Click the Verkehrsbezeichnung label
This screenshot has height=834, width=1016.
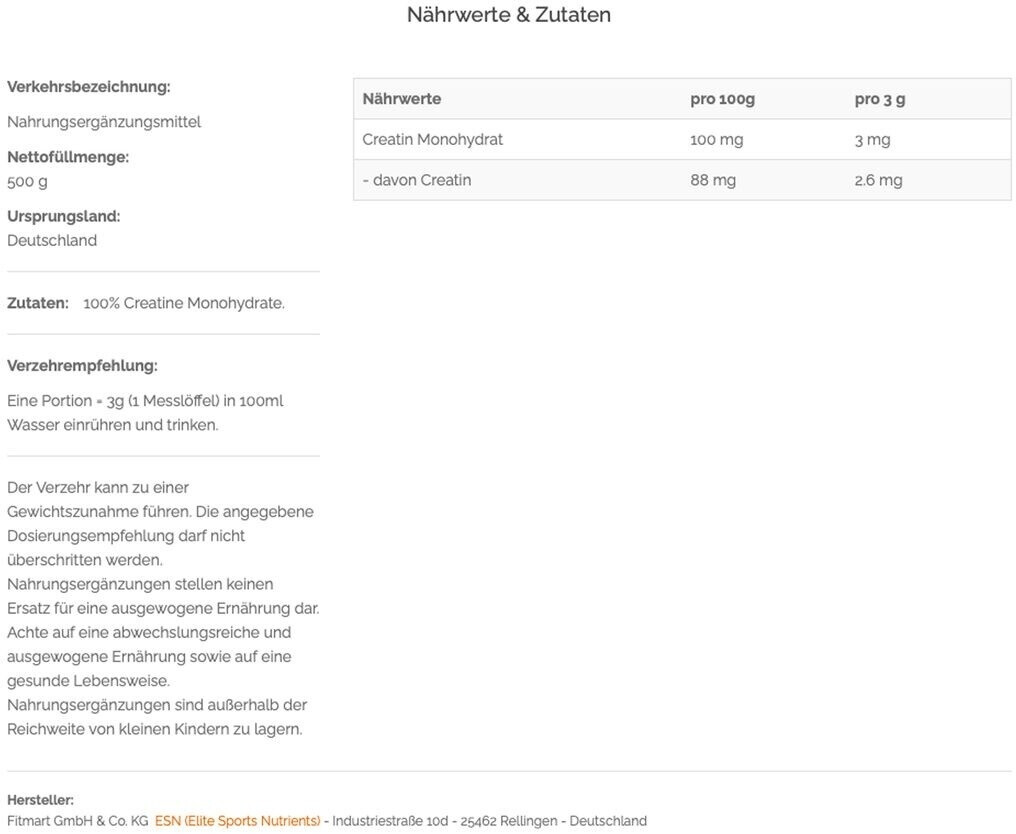[88, 87]
